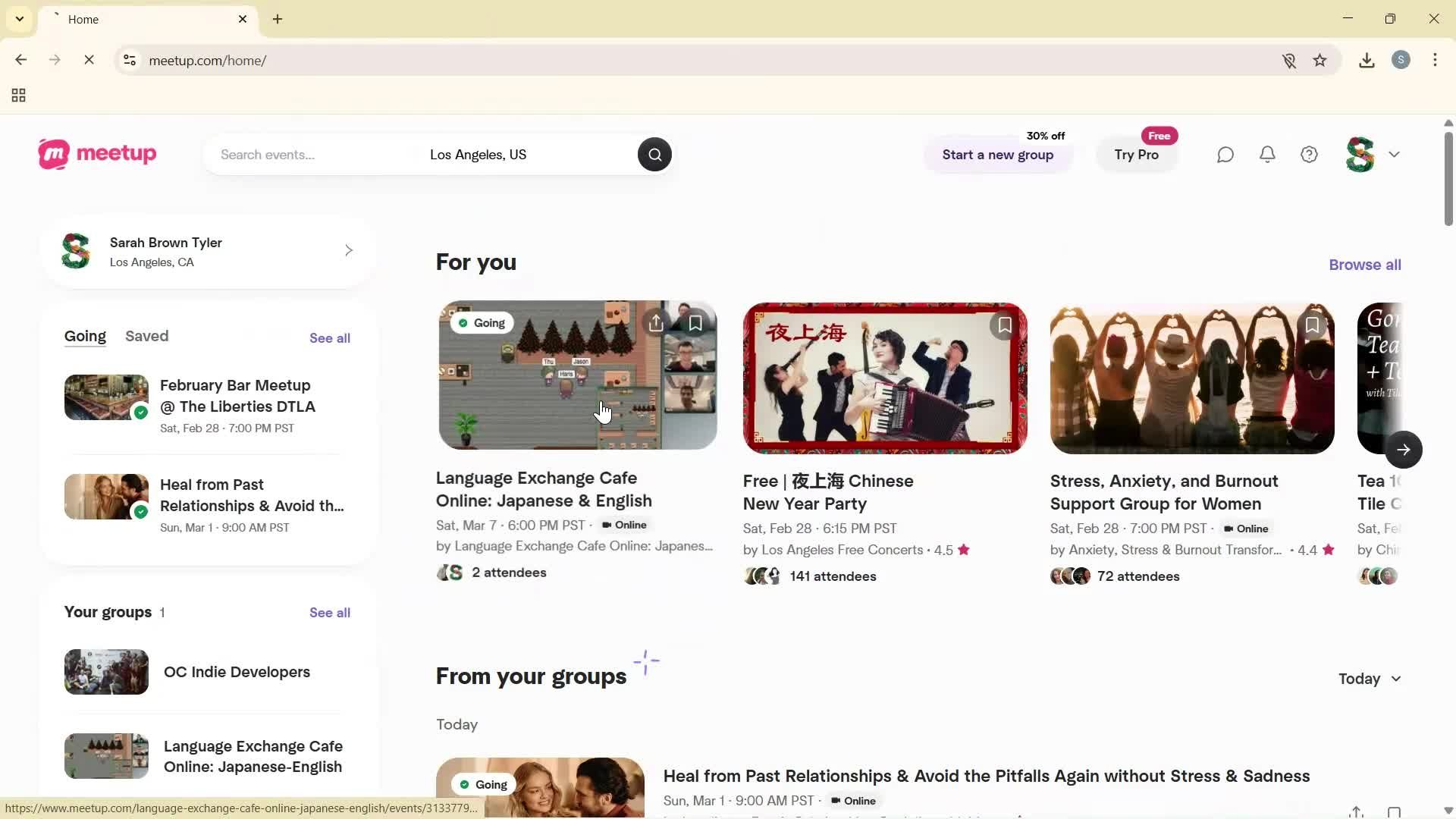Open notifications bell icon

pos(1267,155)
